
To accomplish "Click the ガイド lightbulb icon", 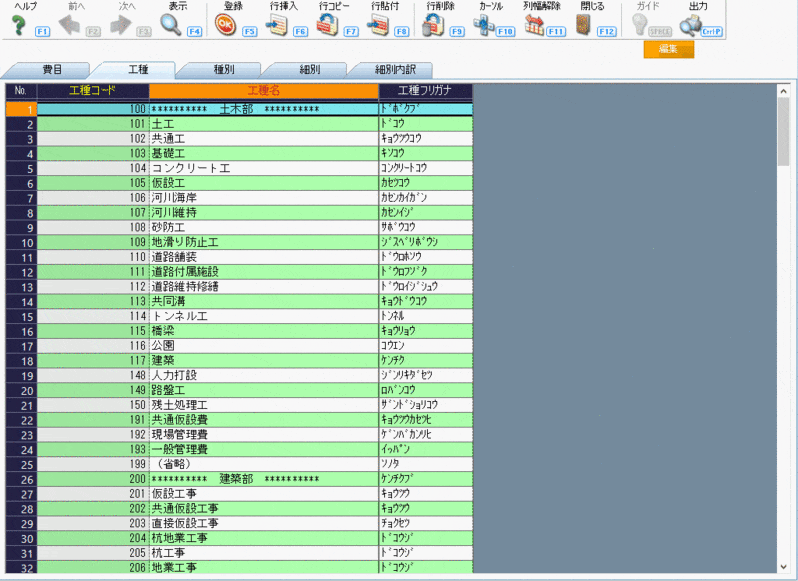I will (x=639, y=24).
